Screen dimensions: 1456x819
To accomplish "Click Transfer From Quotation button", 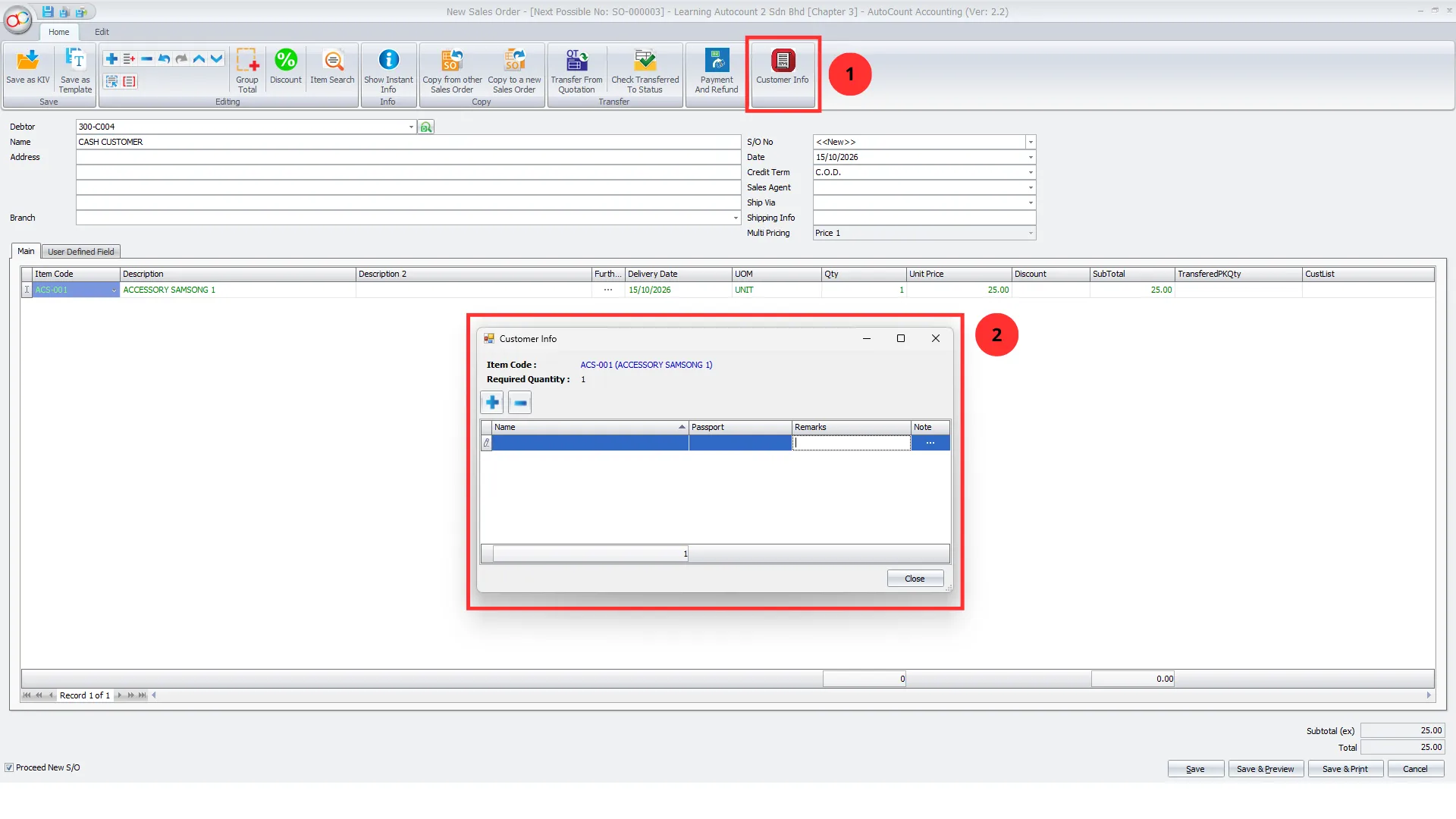I will [x=576, y=71].
